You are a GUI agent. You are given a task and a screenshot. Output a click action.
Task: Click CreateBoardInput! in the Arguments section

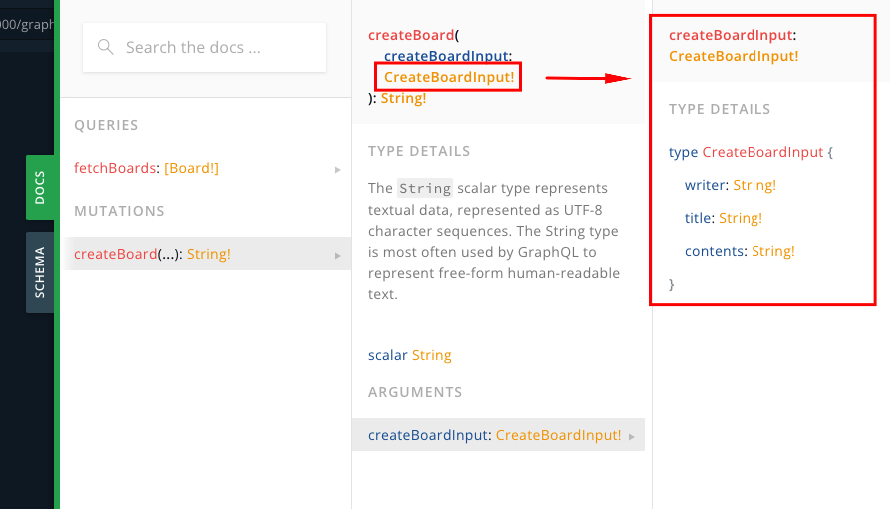pos(558,435)
